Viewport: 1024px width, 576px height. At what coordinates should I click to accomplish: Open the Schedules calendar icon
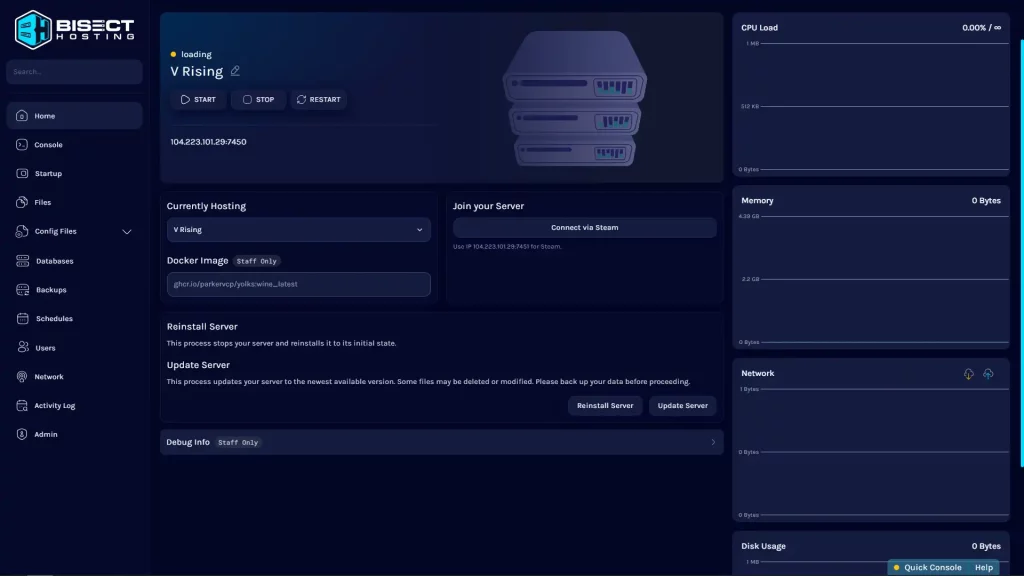(22, 318)
